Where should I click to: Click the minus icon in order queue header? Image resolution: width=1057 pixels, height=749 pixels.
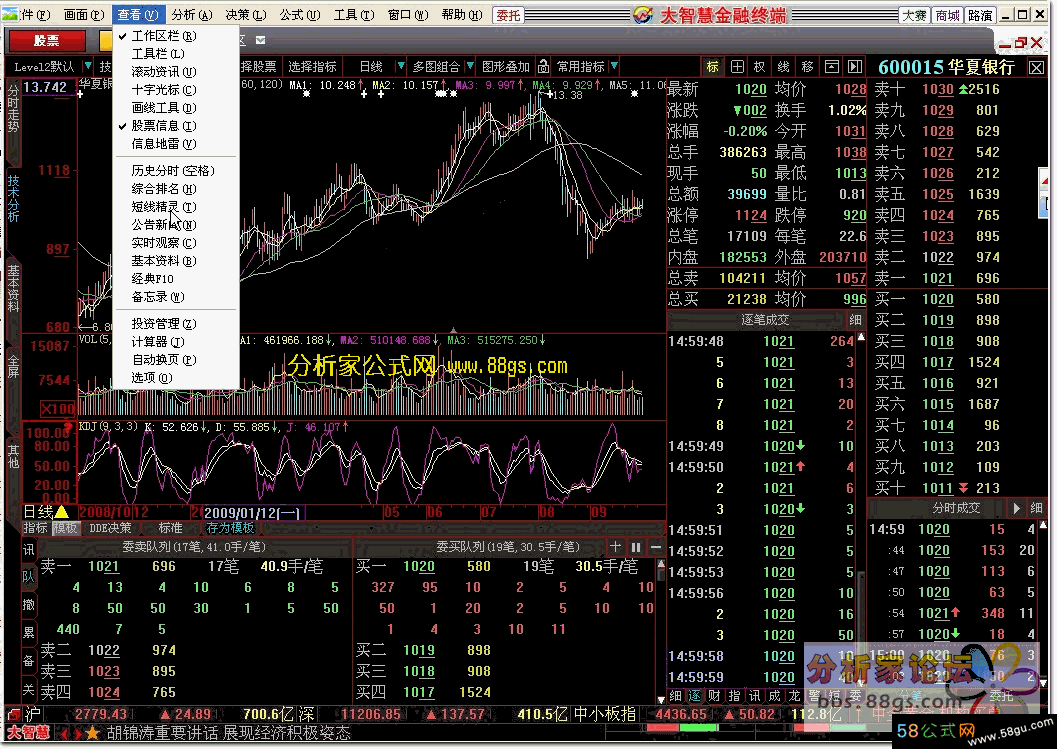654,547
